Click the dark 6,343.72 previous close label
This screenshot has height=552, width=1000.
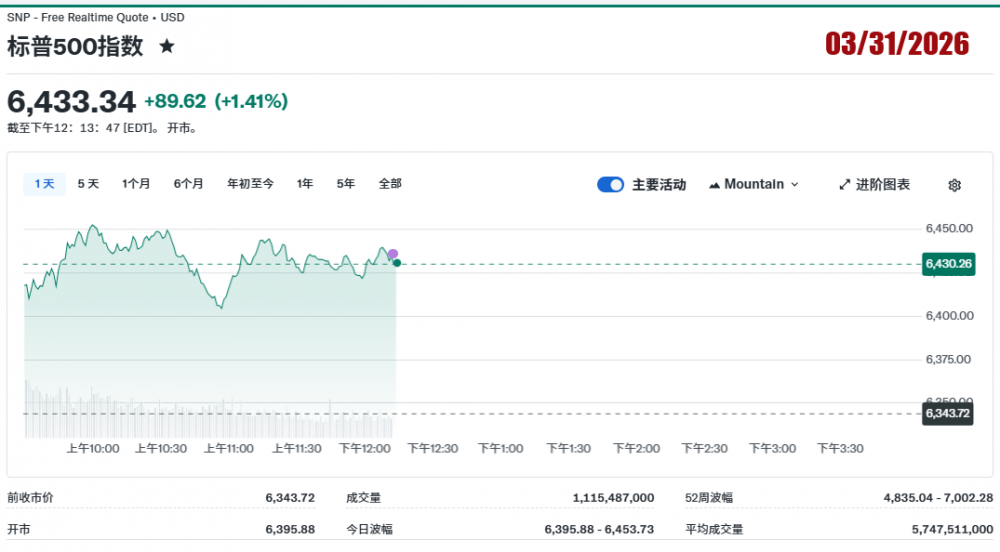(948, 413)
